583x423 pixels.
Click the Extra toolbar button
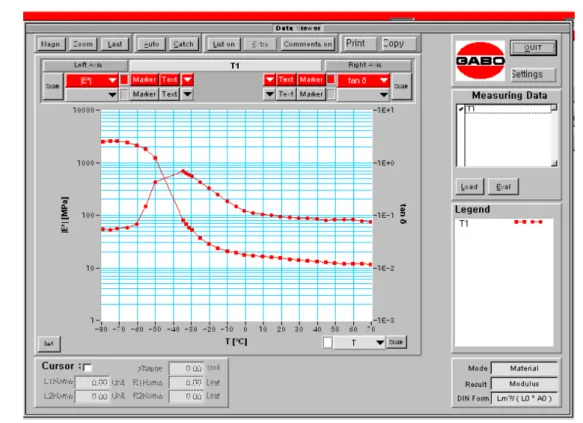point(260,44)
